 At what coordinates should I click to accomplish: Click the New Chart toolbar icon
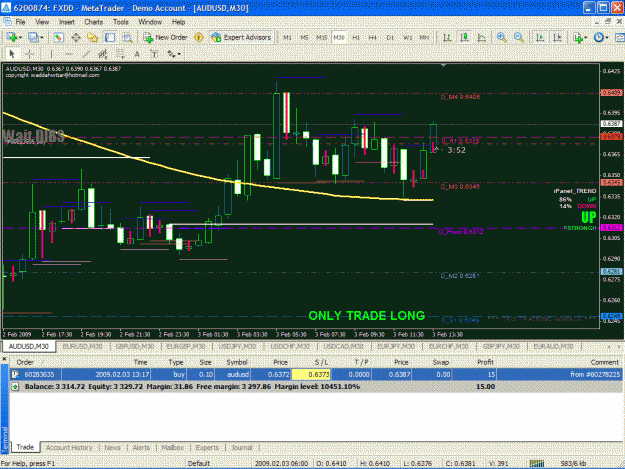point(12,37)
